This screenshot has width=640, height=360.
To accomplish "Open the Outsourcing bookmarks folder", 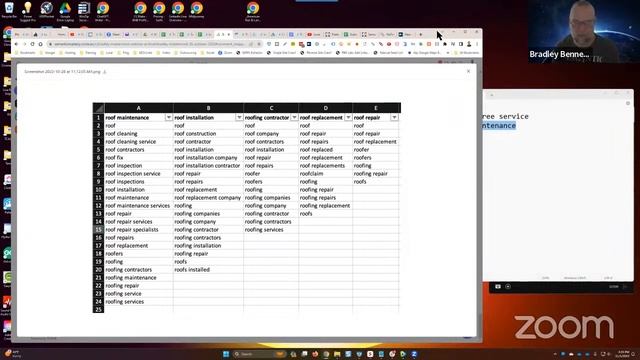I will (186, 53).
